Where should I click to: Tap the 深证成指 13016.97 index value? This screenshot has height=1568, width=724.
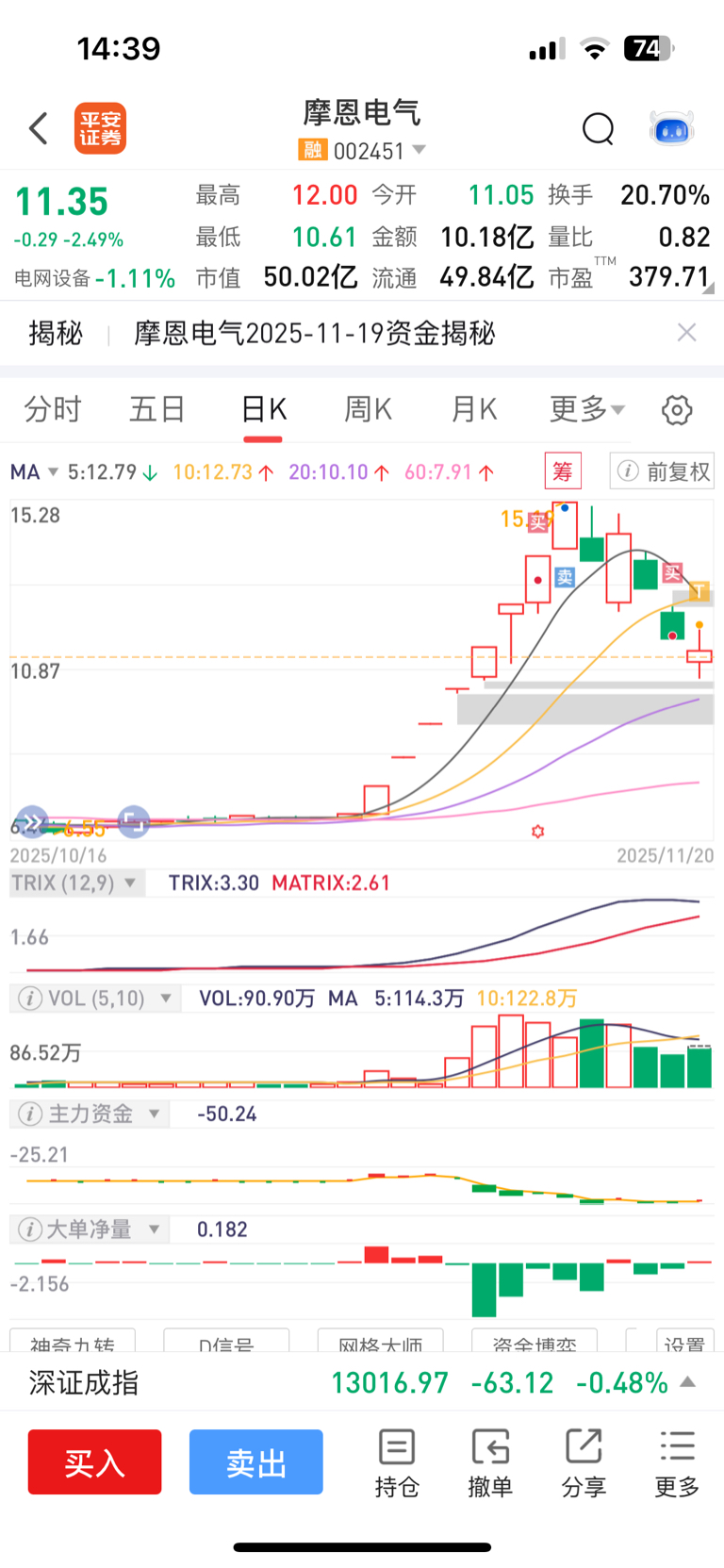point(389,1383)
